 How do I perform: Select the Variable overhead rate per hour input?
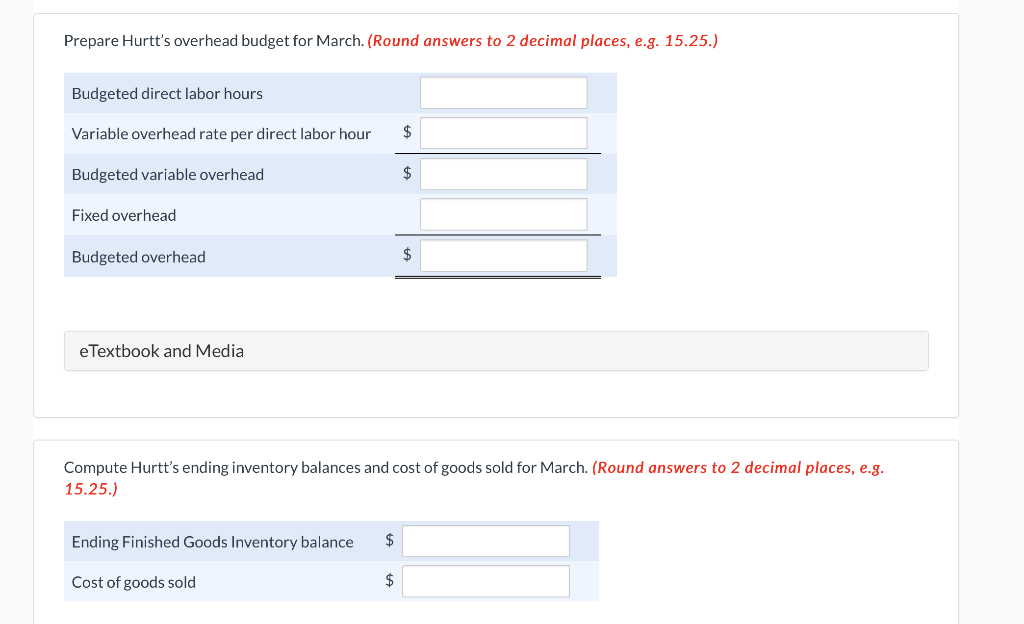click(x=504, y=133)
